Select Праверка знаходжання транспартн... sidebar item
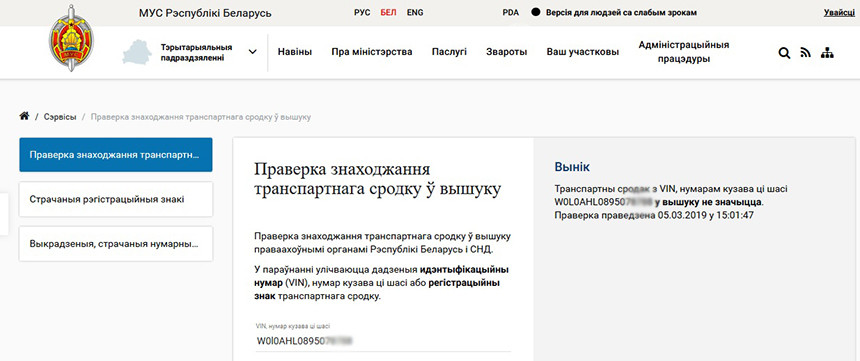Image resolution: width=860 pixels, height=361 pixels. [116, 155]
